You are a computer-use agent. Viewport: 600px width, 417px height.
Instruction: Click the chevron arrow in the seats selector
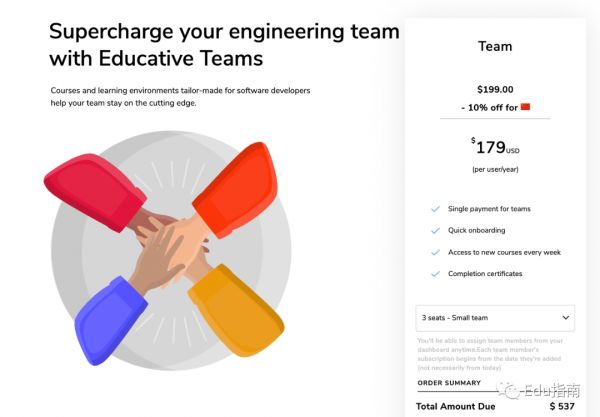[566, 318]
